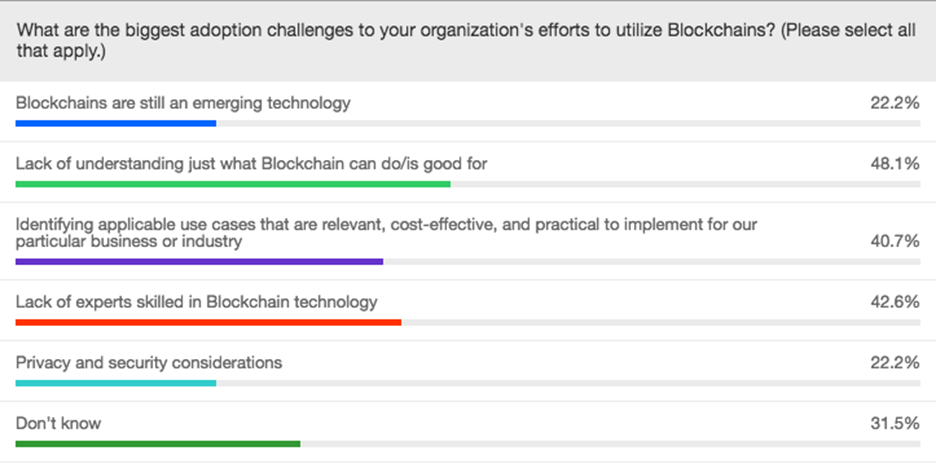Click the dark green "Don't know" progress bar
The height and width of the screenshot is (469, 936).
158,443
